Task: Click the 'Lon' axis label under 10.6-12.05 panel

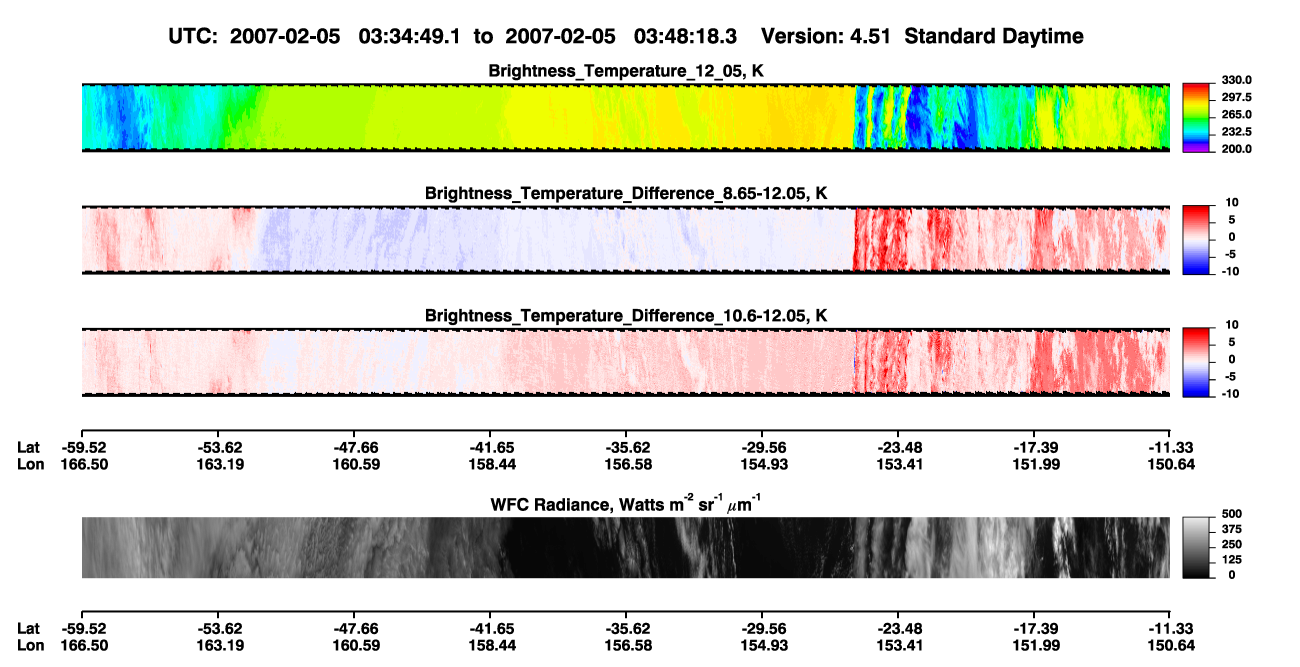Action: [x=31, y=464]
